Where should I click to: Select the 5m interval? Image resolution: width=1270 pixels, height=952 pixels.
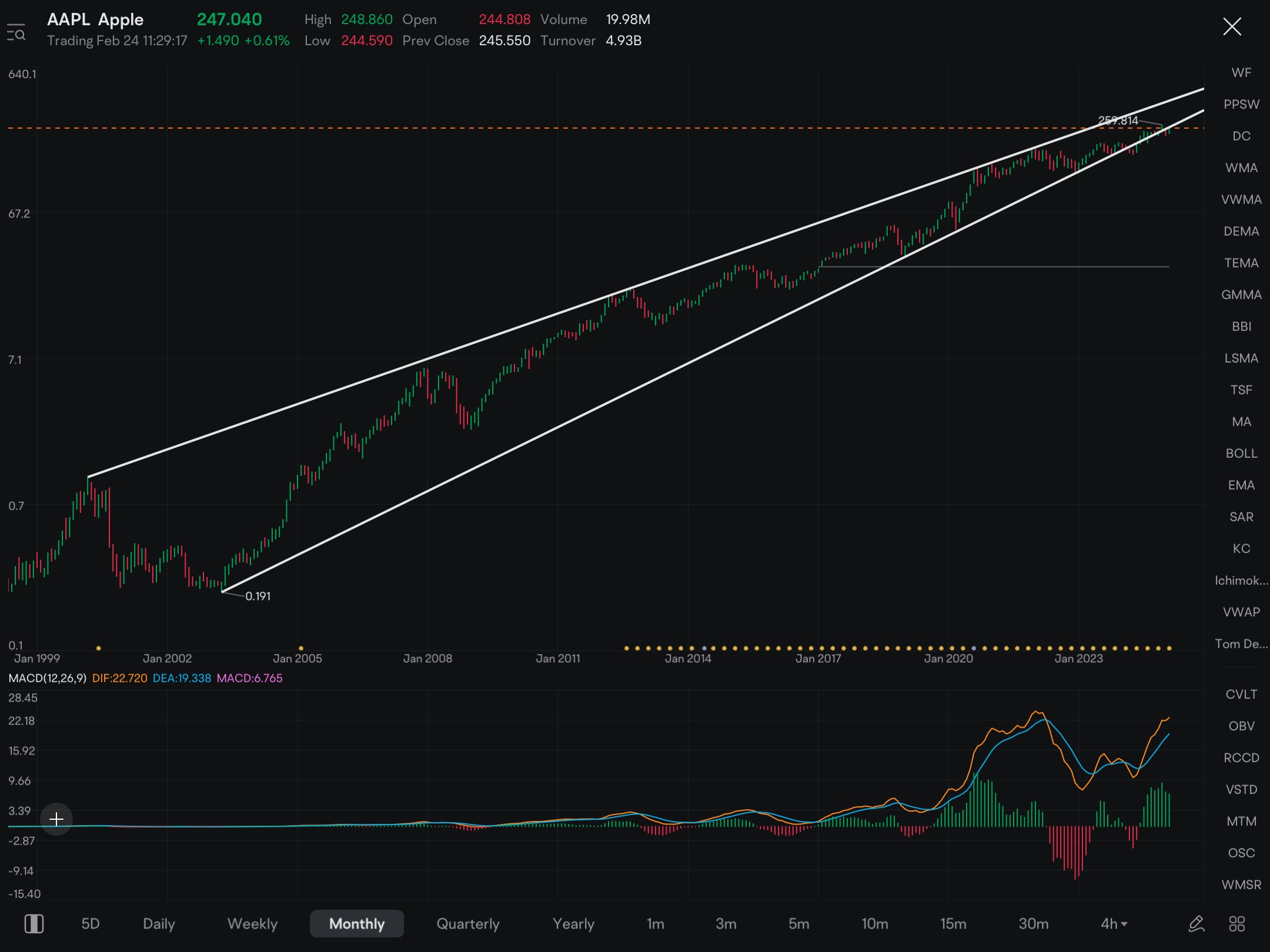[799, 923]
